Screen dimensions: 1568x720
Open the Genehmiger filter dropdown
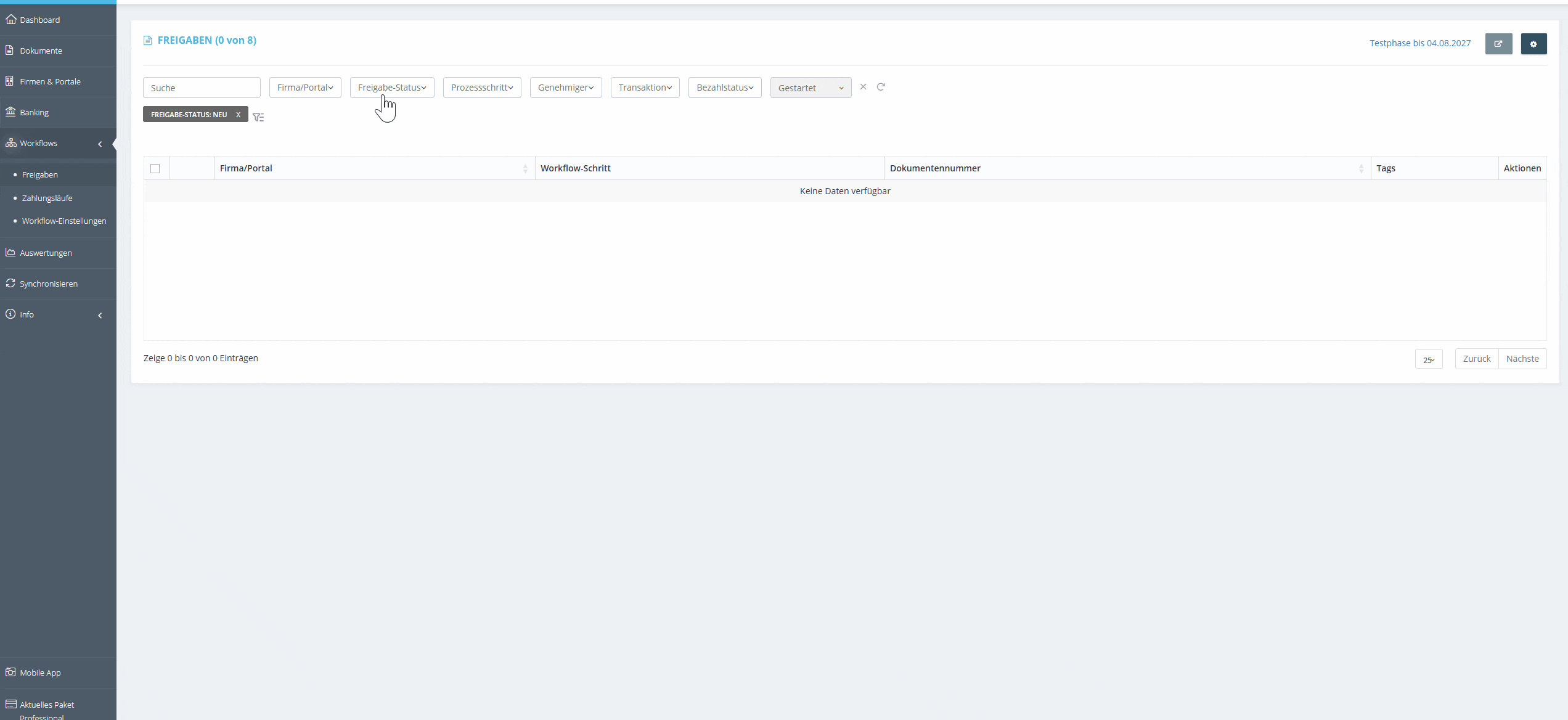[566, 88]
